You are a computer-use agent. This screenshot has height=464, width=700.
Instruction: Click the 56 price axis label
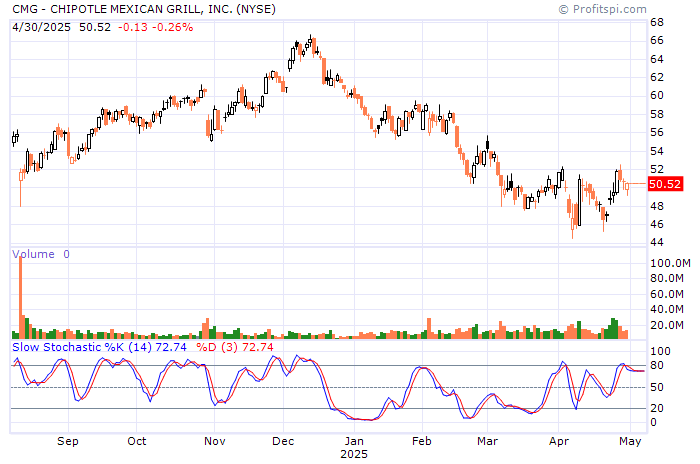point(657,133)
